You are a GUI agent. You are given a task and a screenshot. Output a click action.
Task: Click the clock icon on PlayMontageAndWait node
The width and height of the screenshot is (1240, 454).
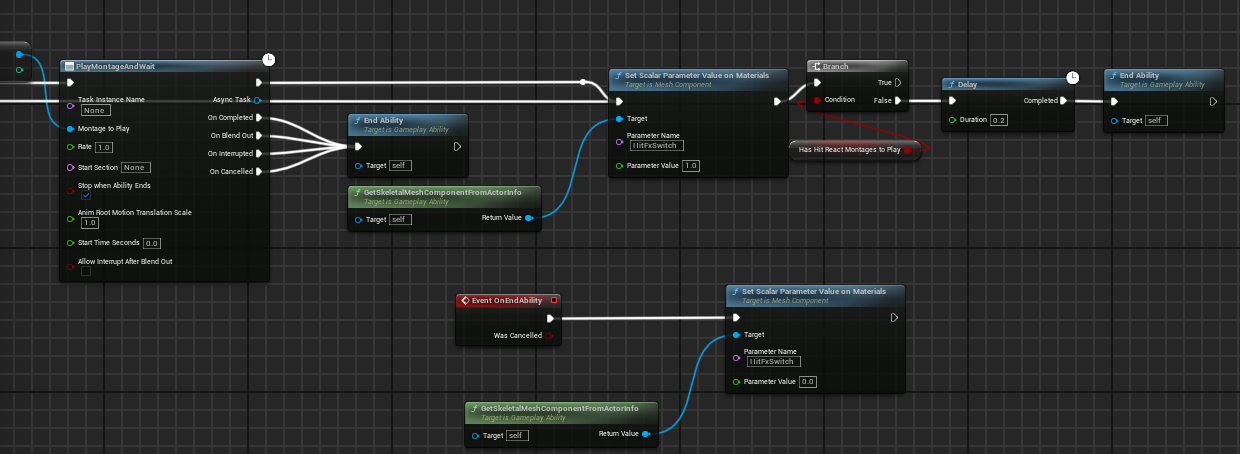click(x=268, y=60)
